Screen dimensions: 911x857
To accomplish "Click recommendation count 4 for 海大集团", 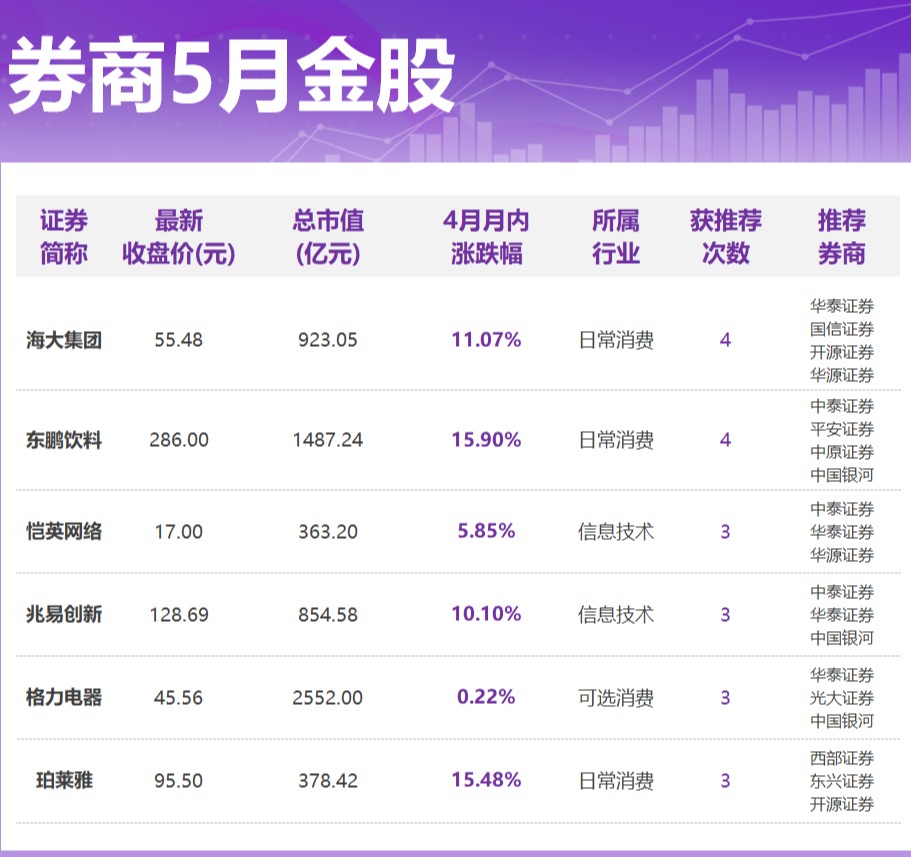I will [725, 340].
